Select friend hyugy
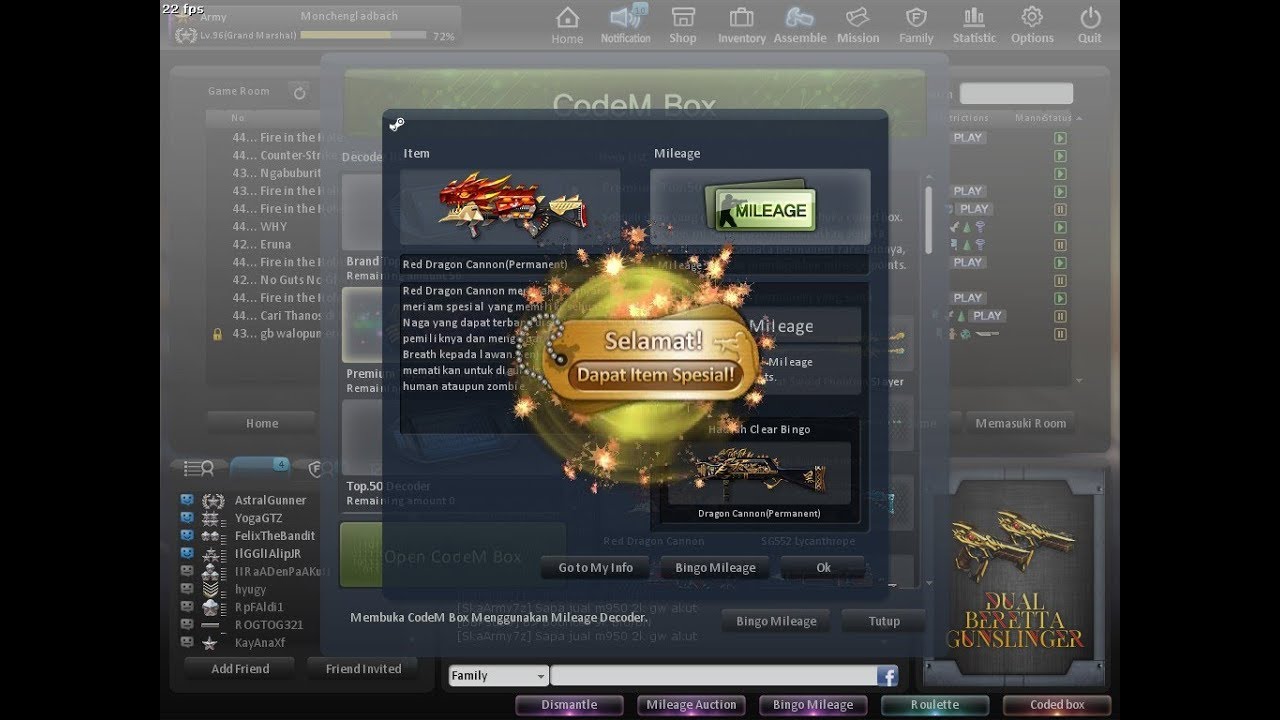The width and height of the screenshot is (1280, 720). coord(251,590)
